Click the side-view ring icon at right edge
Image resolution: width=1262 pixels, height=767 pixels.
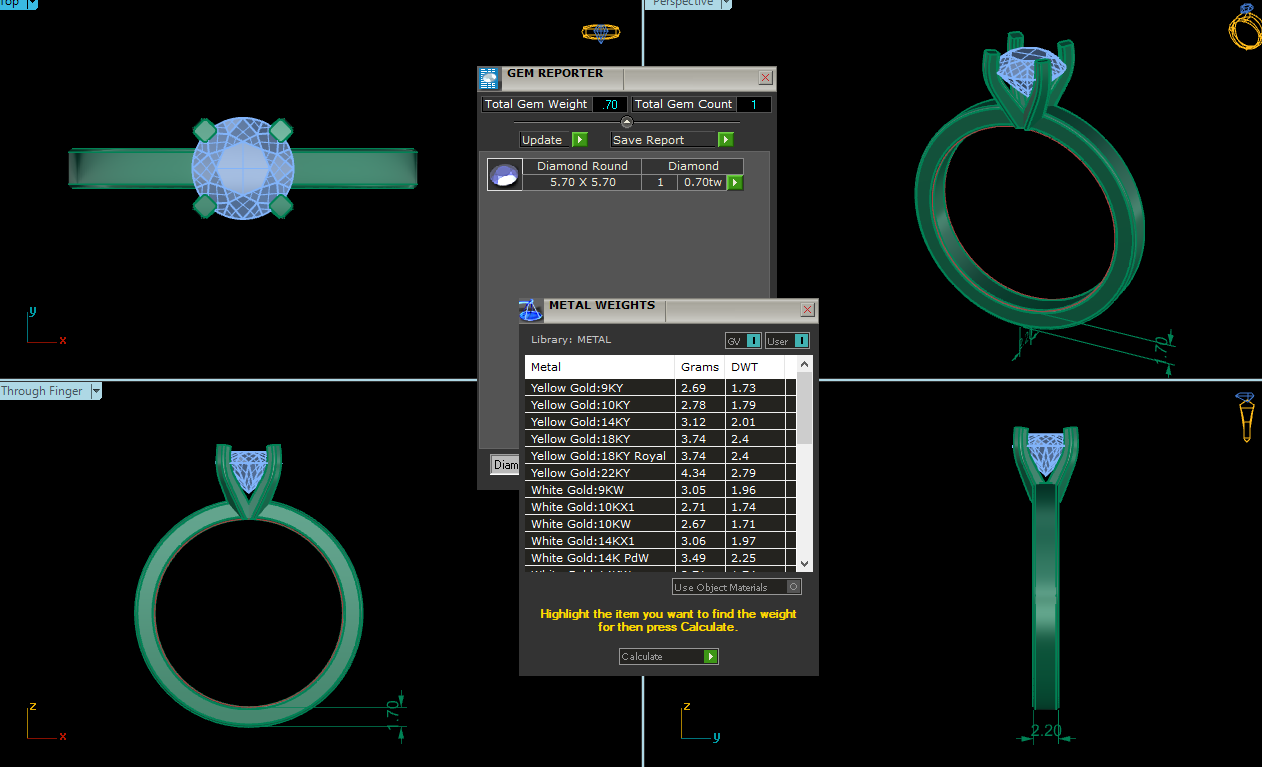pos(1245,416)
